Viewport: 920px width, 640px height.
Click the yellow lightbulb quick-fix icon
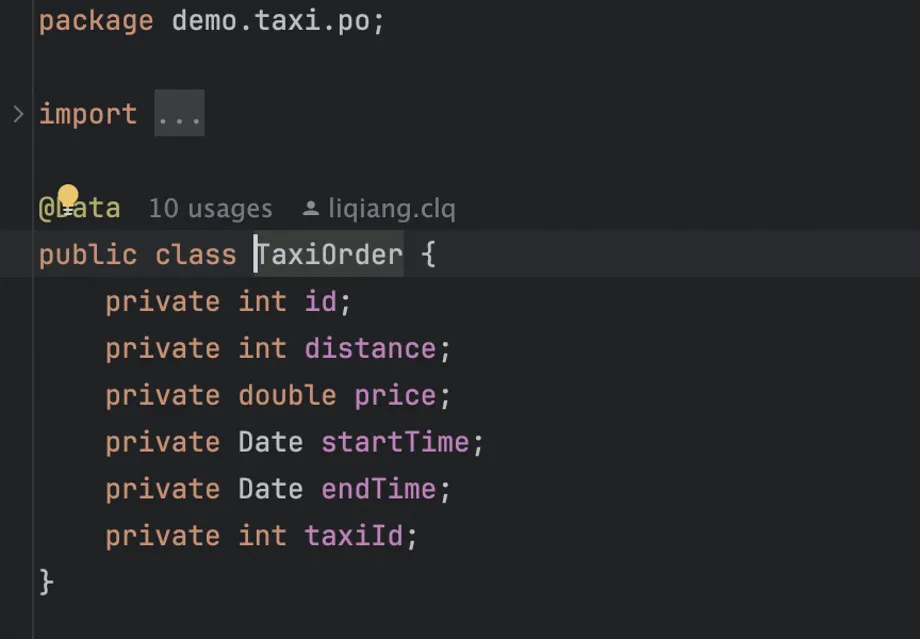pyautogui.click(x=67, y=198)
